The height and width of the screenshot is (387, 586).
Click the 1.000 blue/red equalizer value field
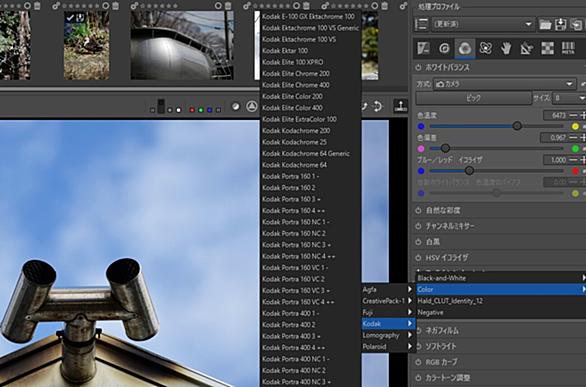555,160
